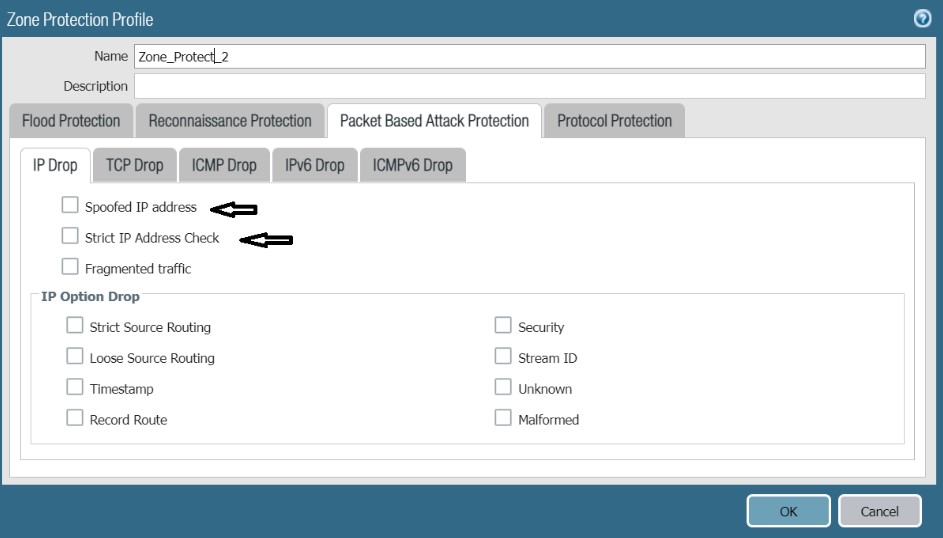The height and width of the screenshot is (538, 943).
Task: Open the Reconnaissance Protection tab
Action: [230, 121]
